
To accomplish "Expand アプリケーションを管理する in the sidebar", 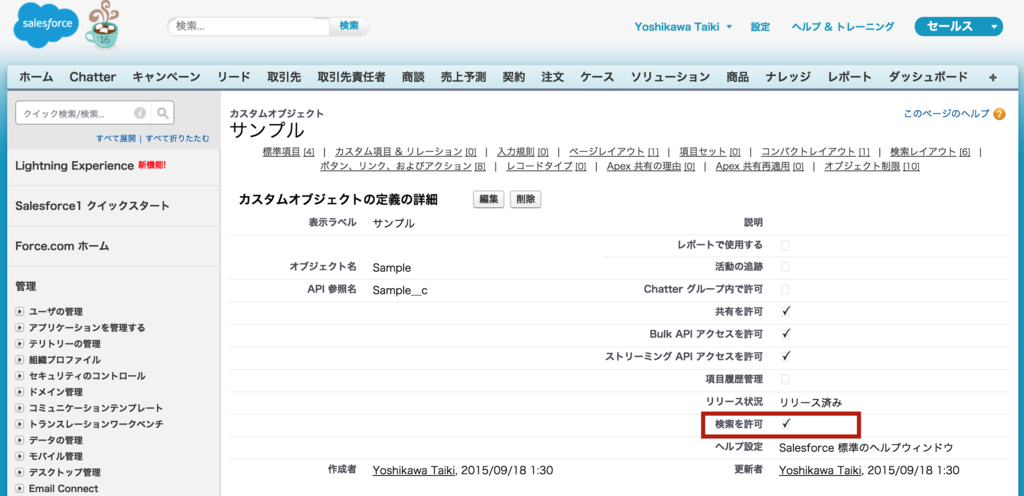I will coord(20,328).
